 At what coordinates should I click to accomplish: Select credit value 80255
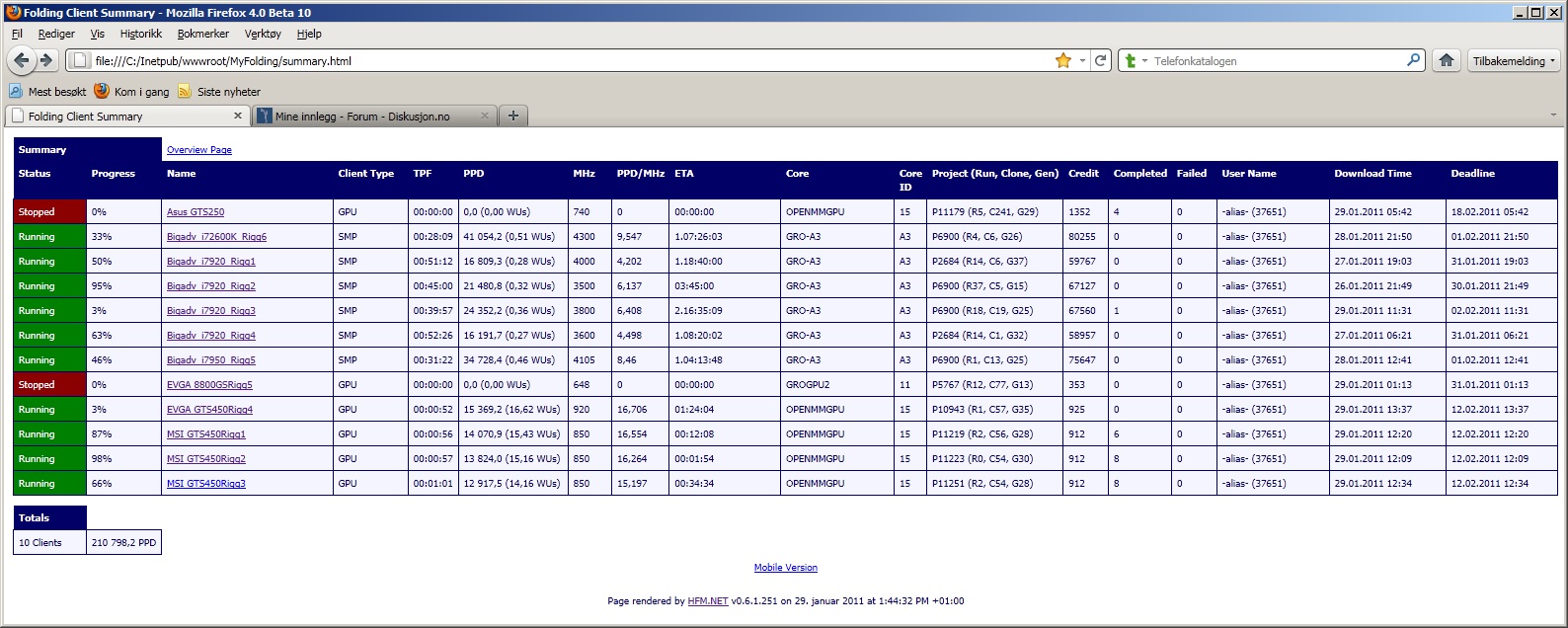1082,237
